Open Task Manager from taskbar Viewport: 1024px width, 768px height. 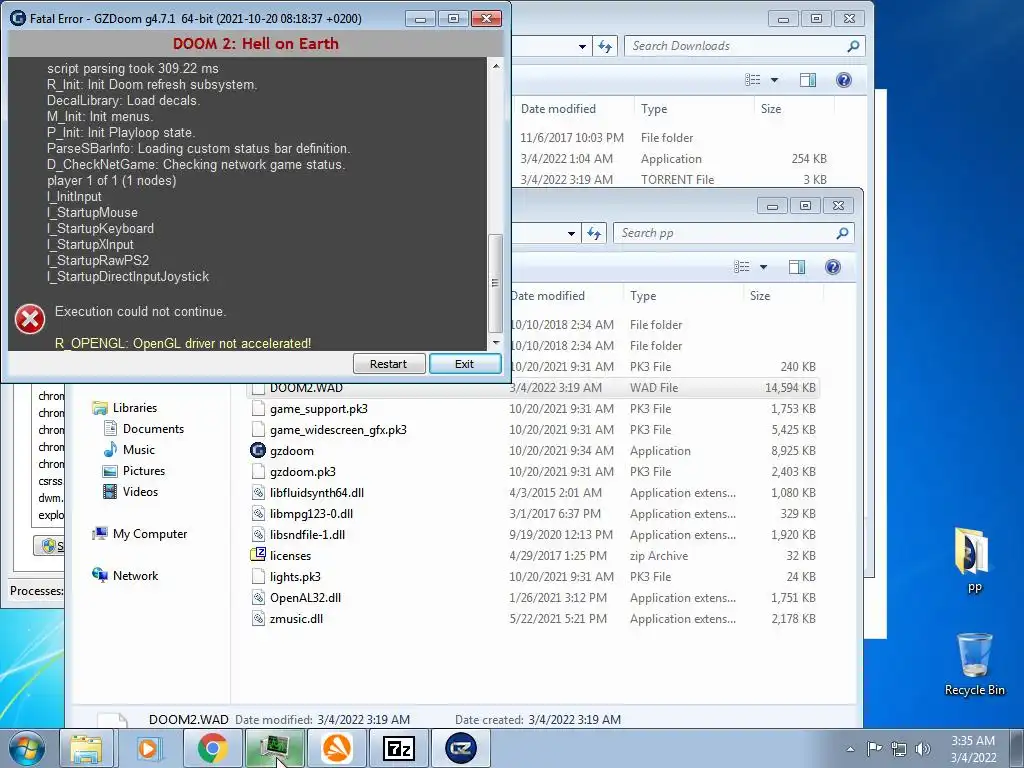click(x=274, y=748)
